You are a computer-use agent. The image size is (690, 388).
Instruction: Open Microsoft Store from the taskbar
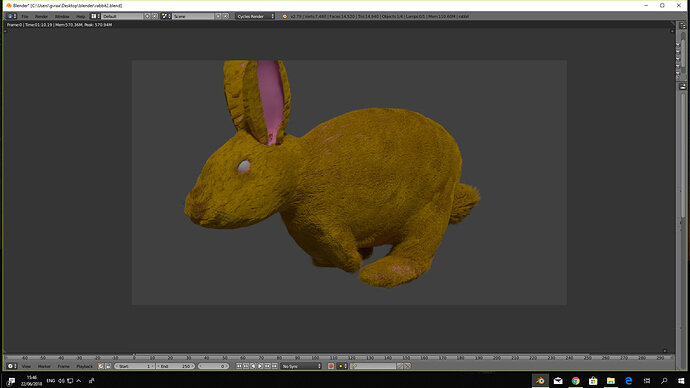pos(593,381)
